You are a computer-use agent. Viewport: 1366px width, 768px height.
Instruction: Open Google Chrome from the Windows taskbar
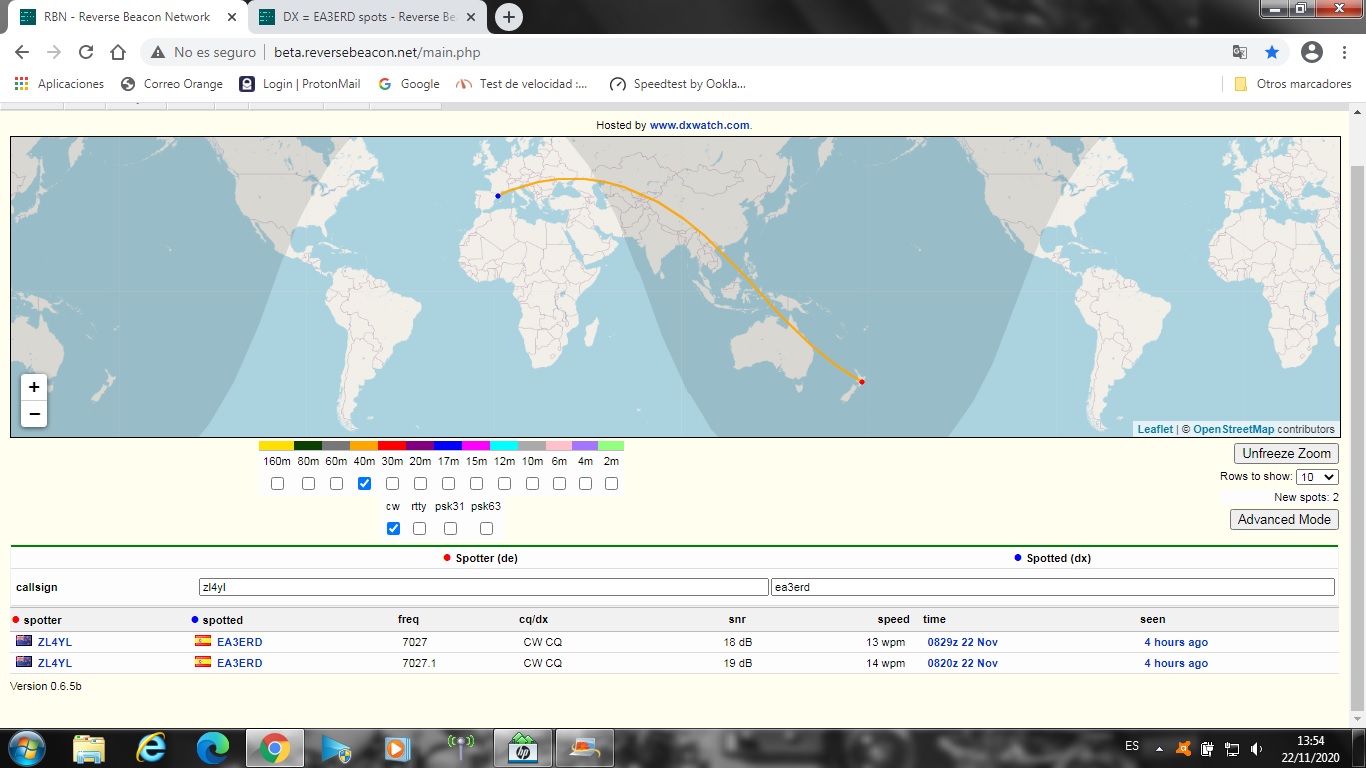(x=274, y=747)
